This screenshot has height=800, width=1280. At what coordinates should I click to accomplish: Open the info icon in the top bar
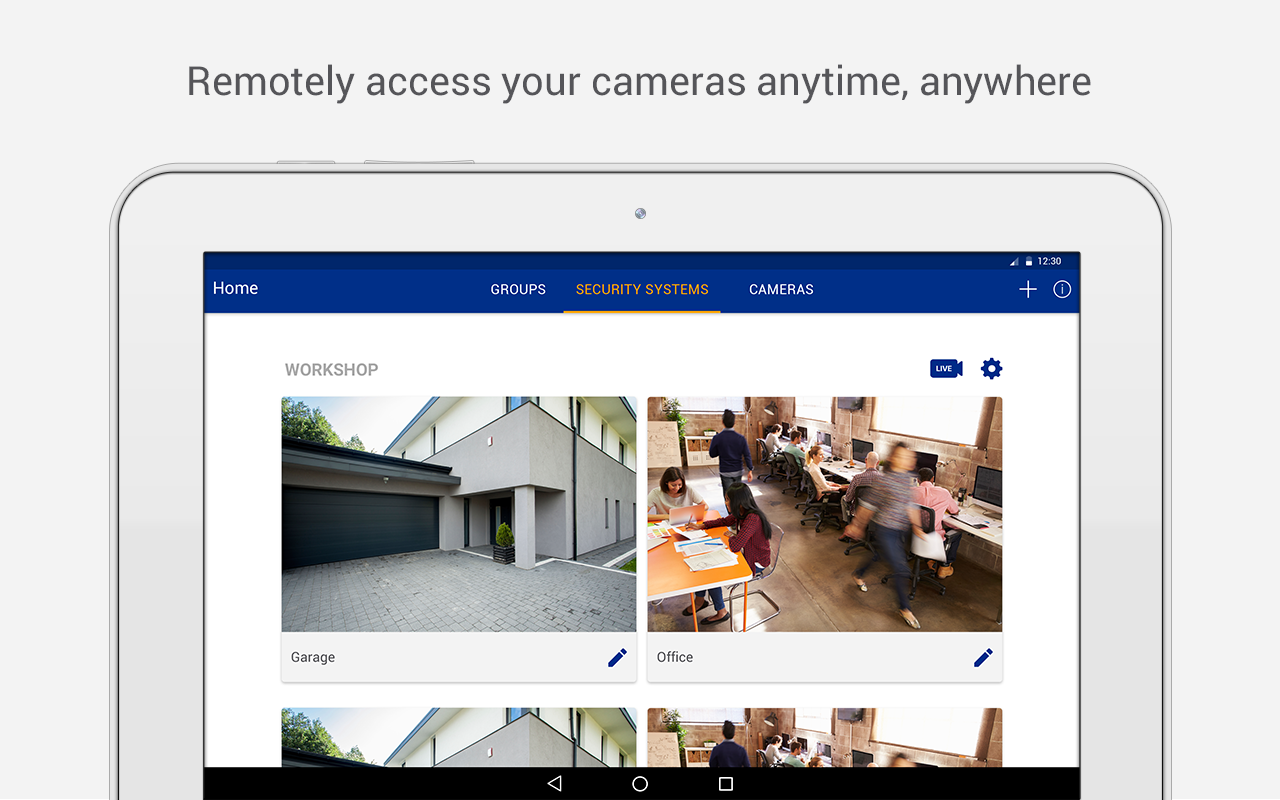pyautogui.click(x=1062, y=289)
